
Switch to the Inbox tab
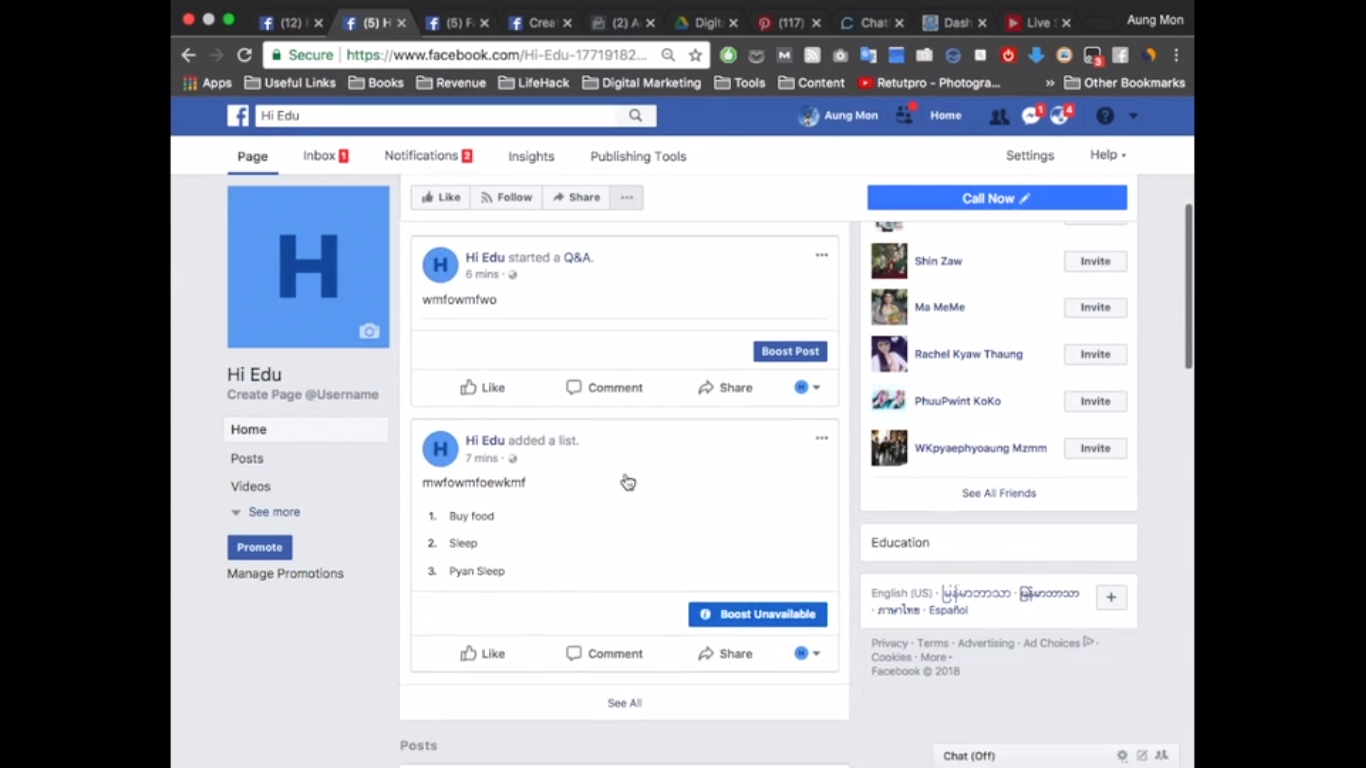point(326,156)
